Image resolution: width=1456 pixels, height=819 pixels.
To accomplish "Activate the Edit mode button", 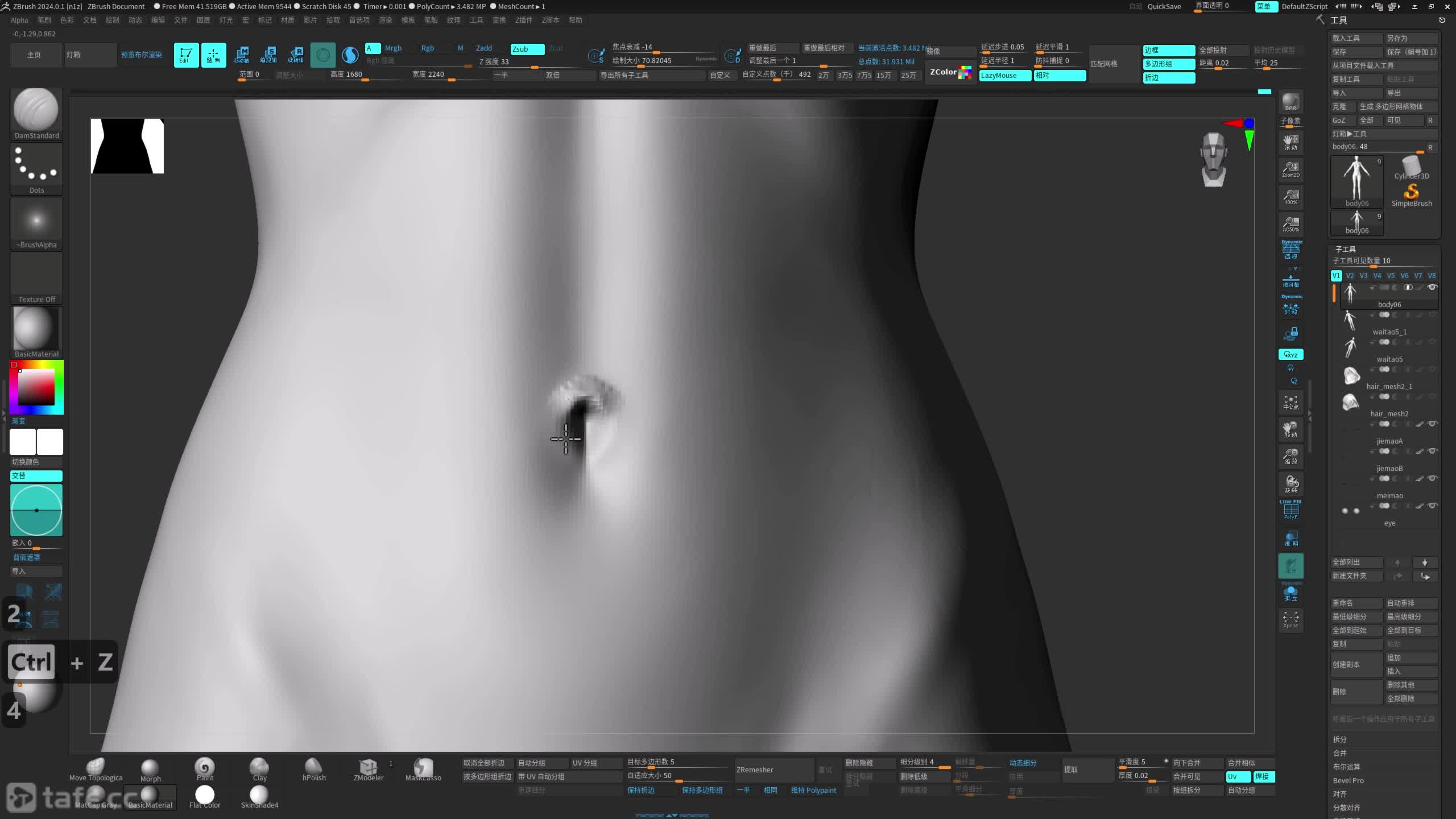I will [186, 55].
